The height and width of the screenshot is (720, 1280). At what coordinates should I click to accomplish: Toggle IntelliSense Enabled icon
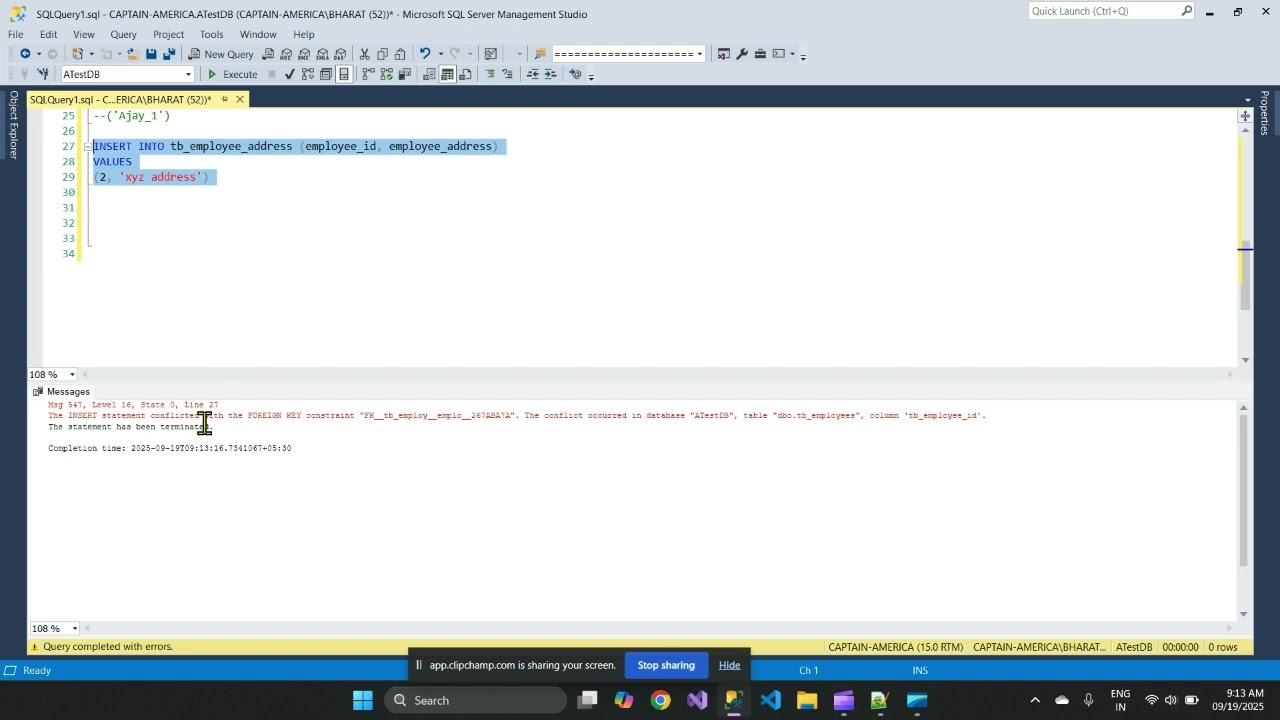(x=344, y=74)
